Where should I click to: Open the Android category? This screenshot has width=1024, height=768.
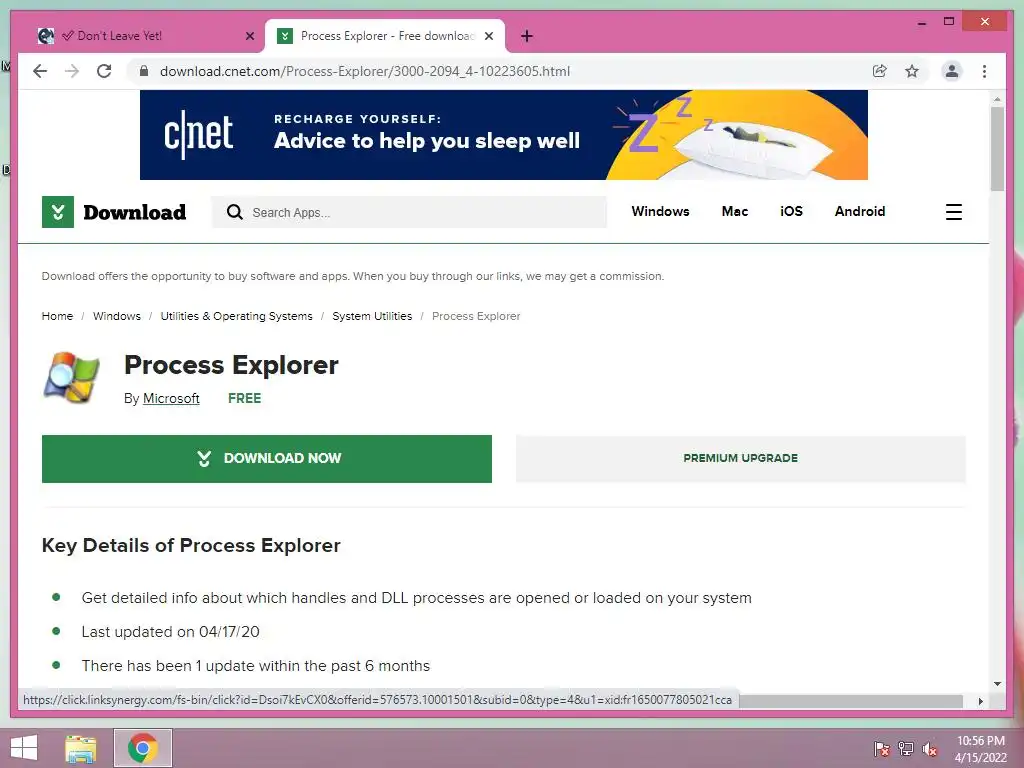pyautogui.click(x=859, y=211)
